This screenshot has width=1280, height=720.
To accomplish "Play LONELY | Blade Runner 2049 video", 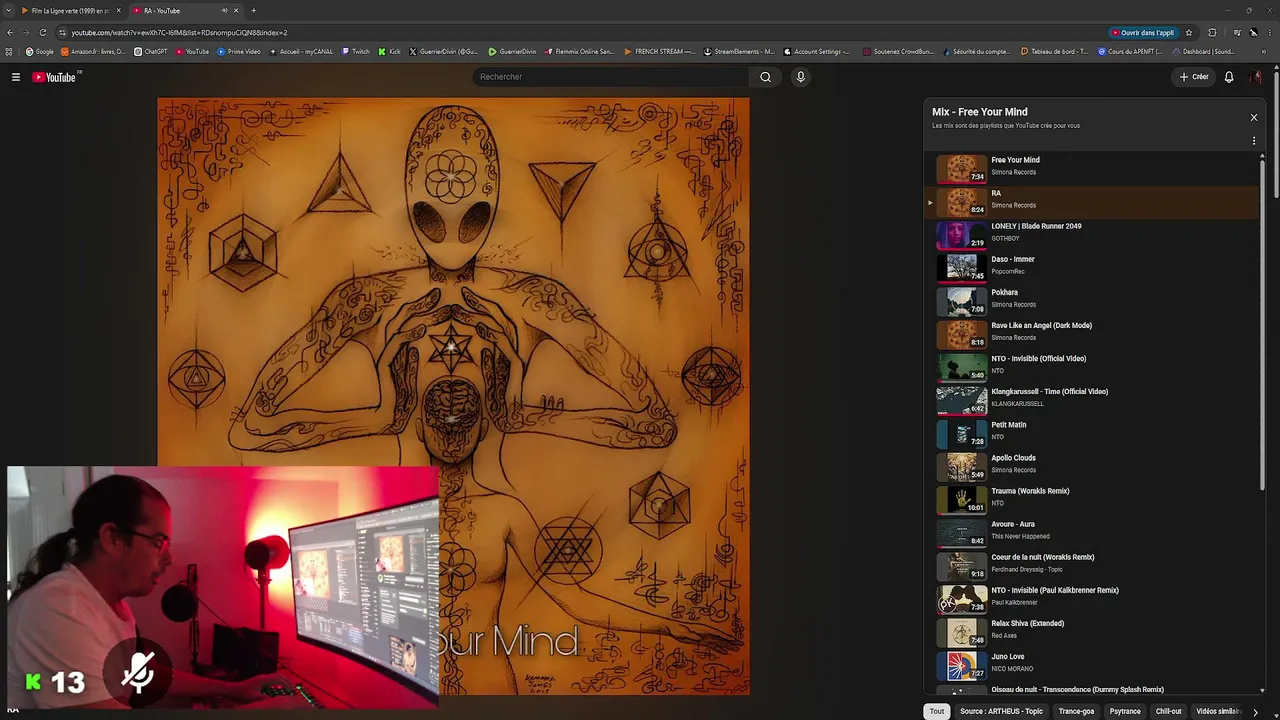I will click(x=1093, y=234).
